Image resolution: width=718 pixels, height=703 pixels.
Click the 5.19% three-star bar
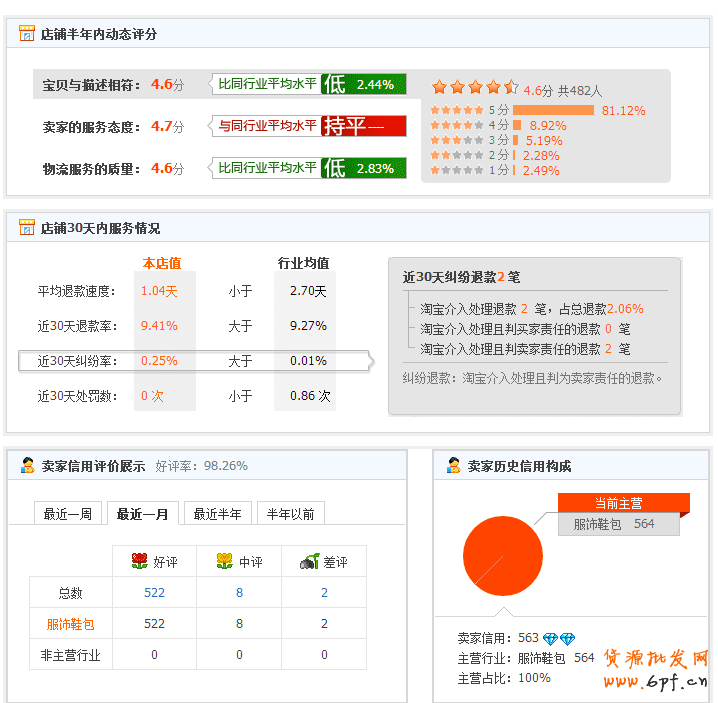coord(516,140)
